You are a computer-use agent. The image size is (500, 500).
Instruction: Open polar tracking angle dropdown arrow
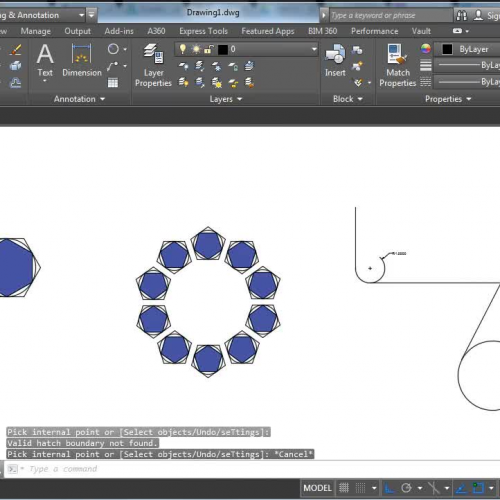coord(420,488)
